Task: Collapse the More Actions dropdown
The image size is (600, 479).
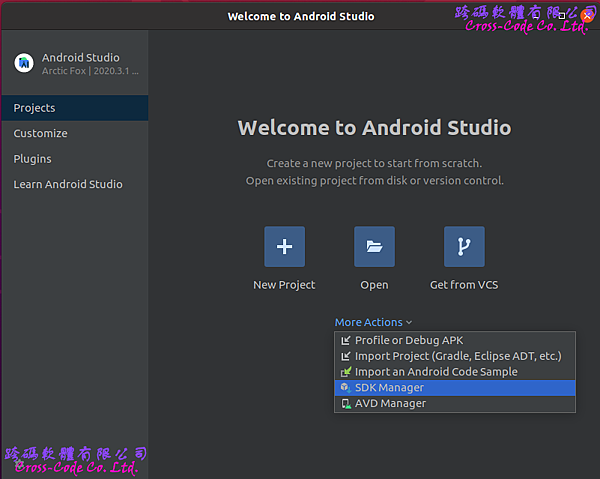Action: click(373, 322)
